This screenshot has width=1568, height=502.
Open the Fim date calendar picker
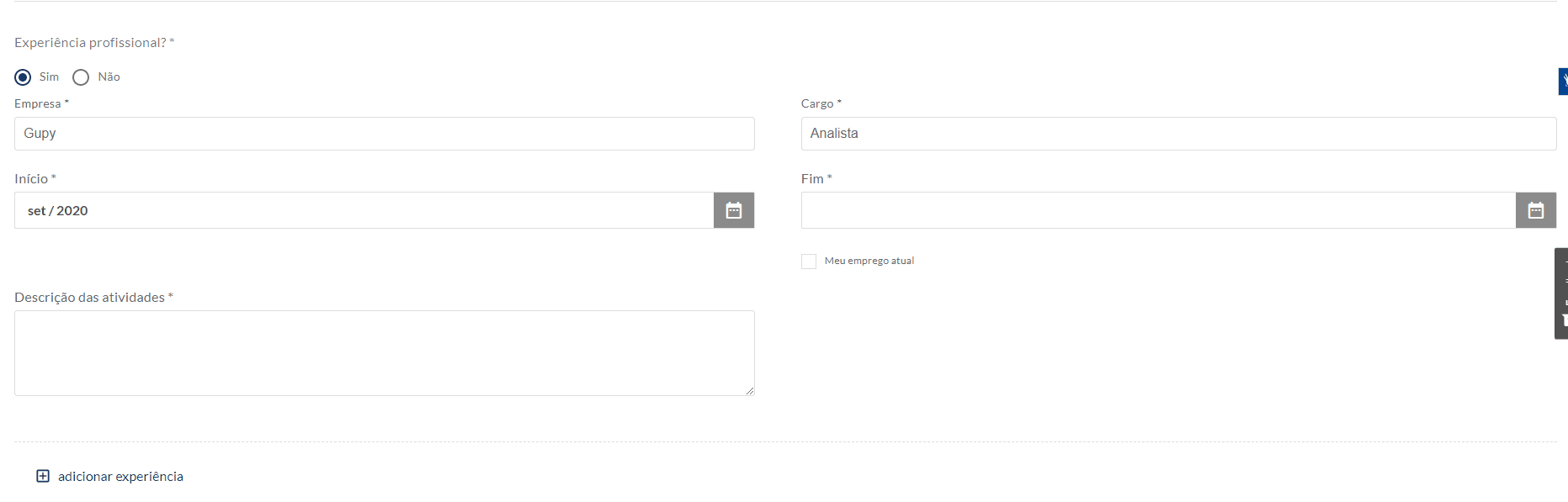[1535, 210]
